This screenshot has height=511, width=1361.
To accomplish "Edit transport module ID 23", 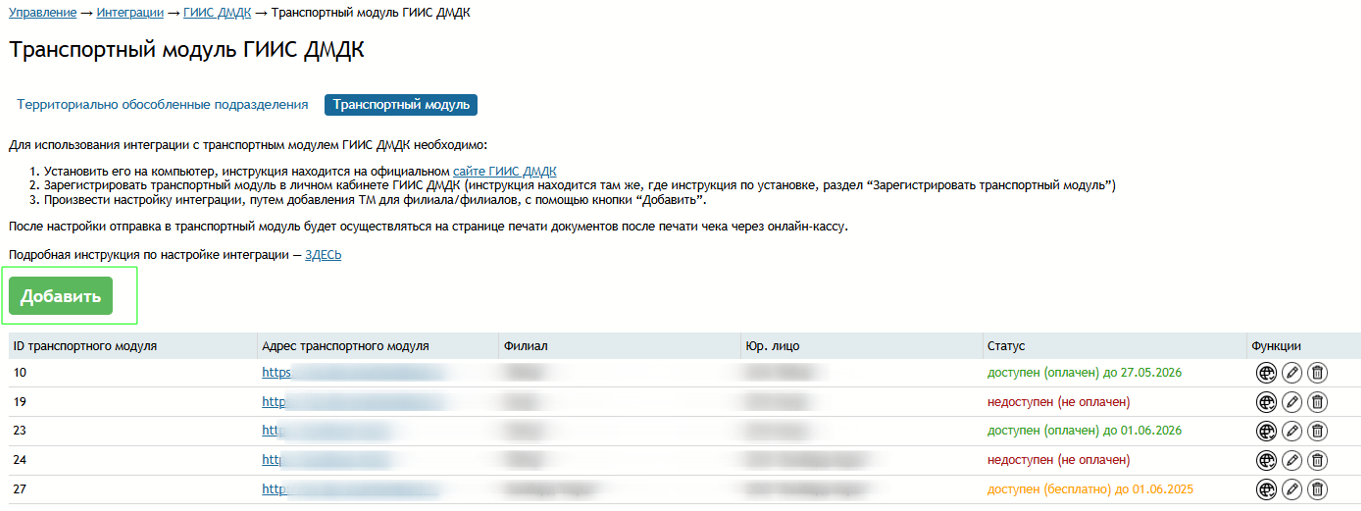I will click(x=1292, y=431).
